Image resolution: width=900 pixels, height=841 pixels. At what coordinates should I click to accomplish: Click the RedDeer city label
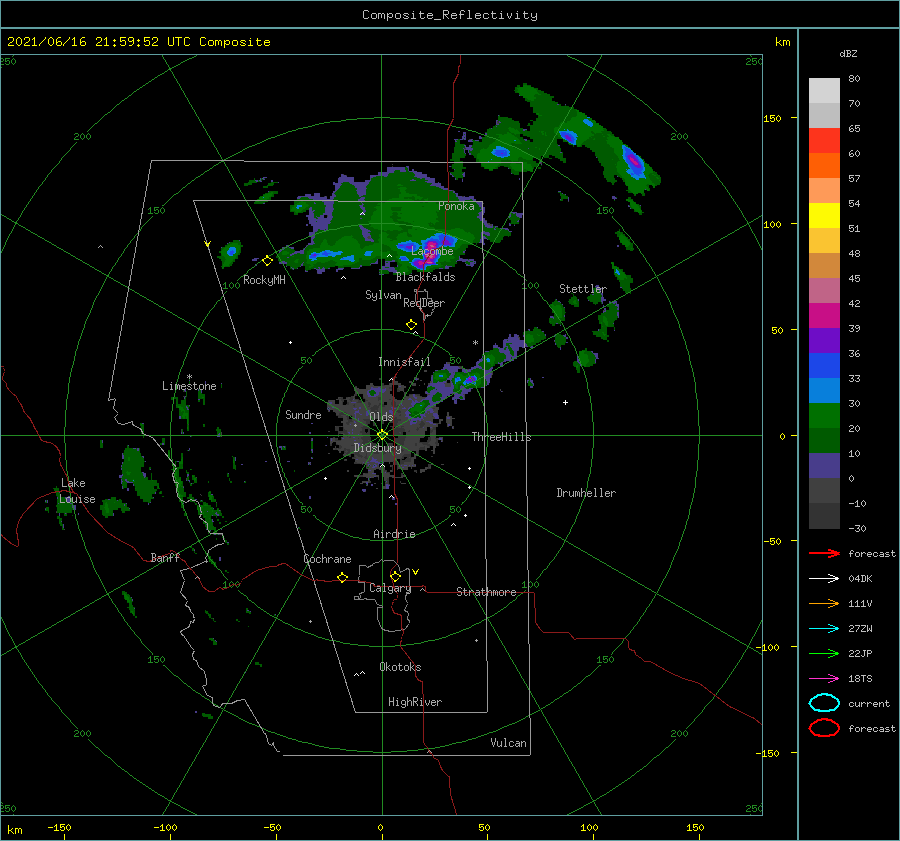pyautogui.click(x=424, y=303)
